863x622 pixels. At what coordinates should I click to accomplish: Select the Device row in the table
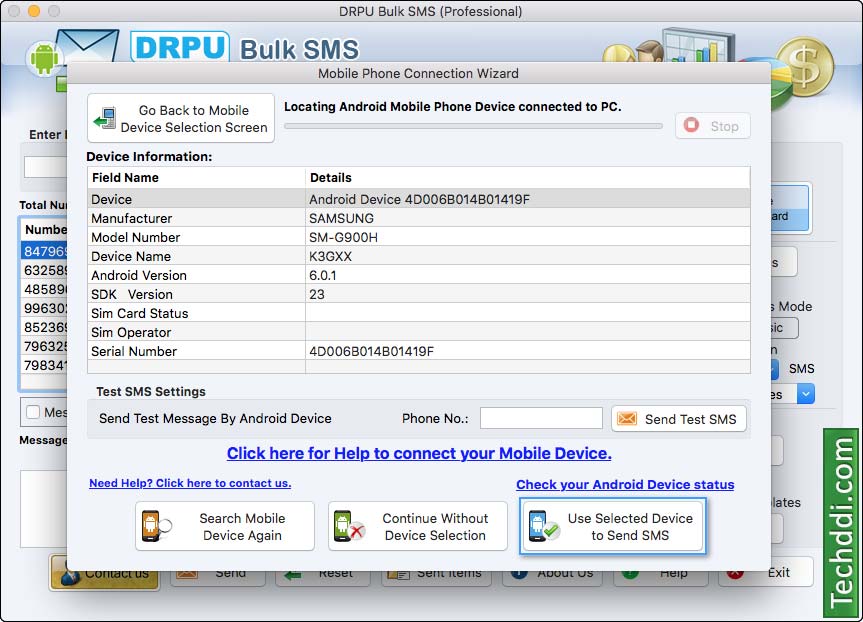pos(419,199)
